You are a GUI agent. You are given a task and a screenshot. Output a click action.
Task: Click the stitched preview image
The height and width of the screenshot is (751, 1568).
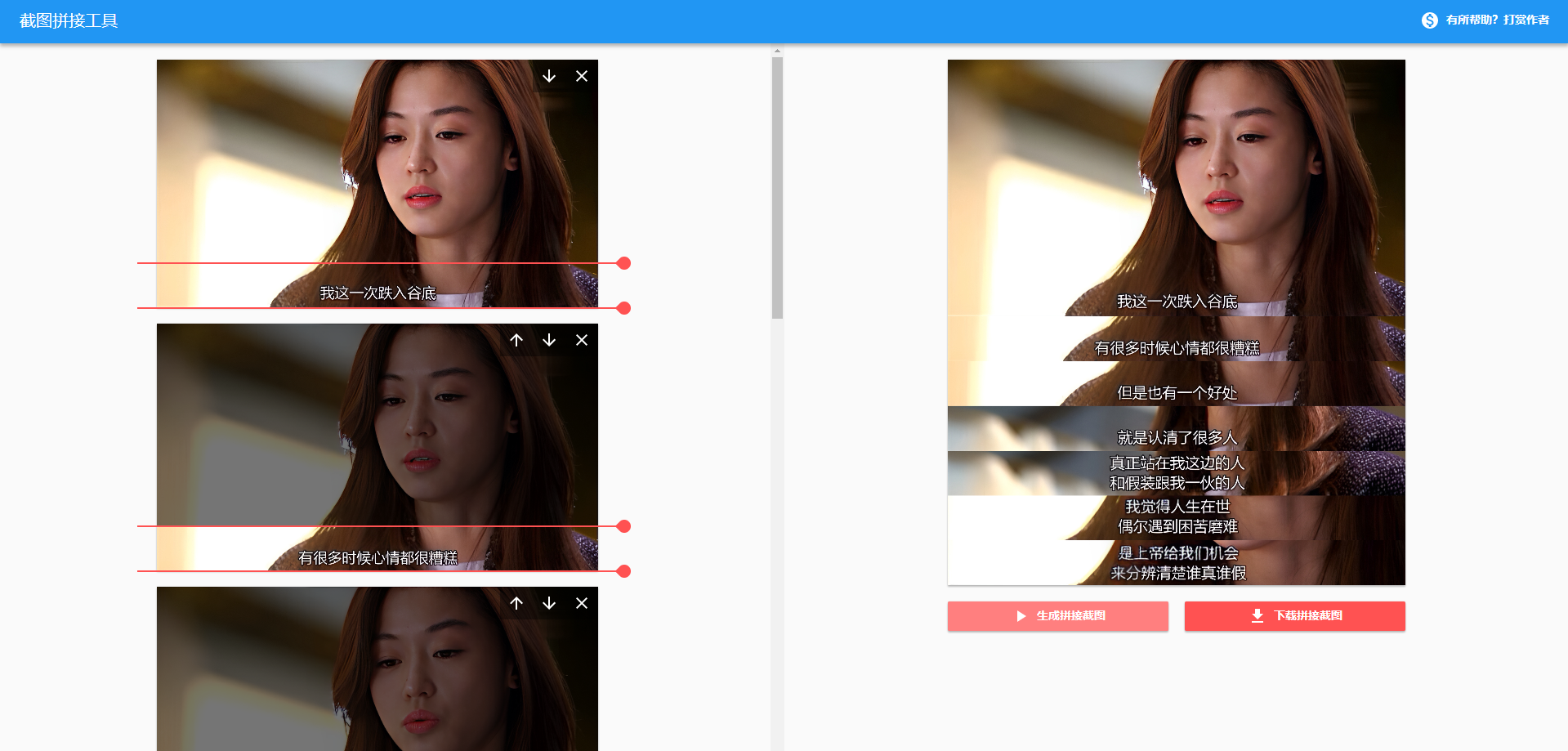tap(1177, 322)
